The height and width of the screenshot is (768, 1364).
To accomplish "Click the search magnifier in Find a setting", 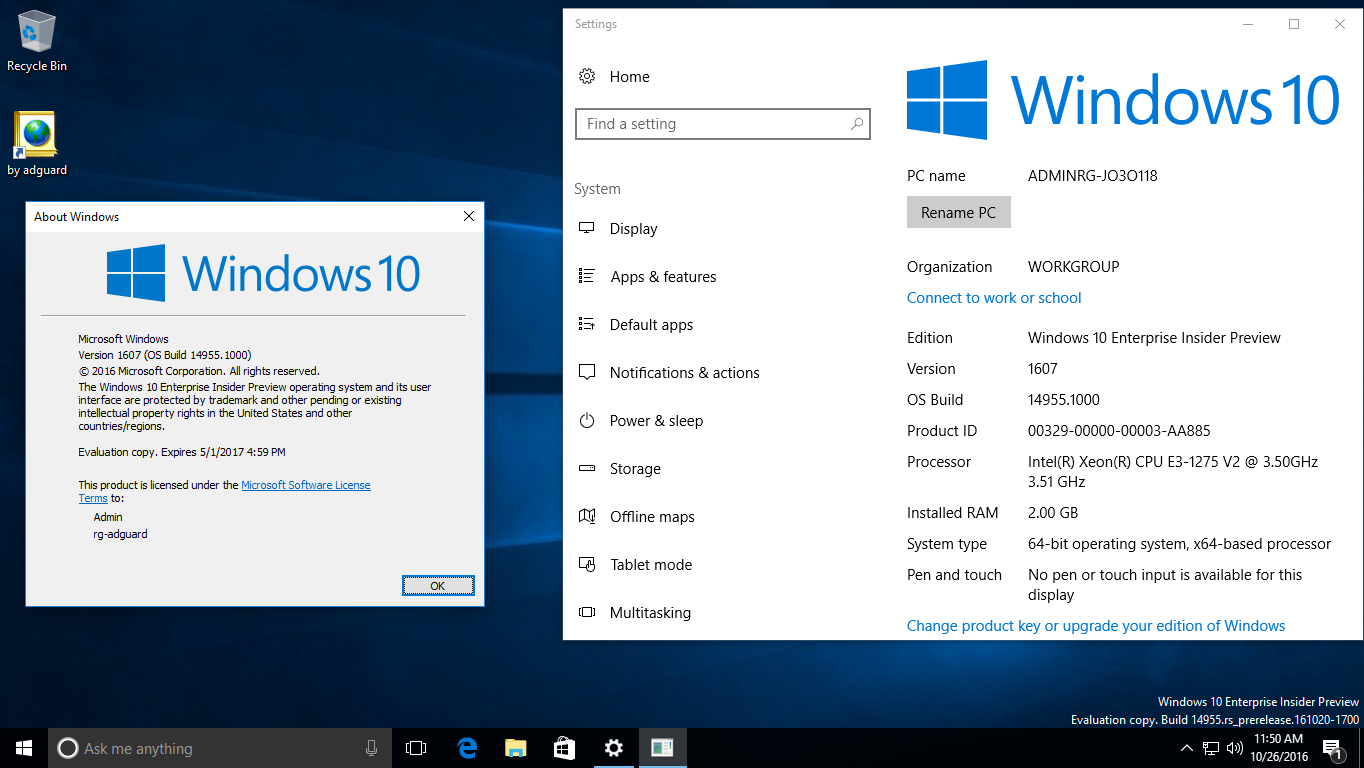I will tap(857, 124).
